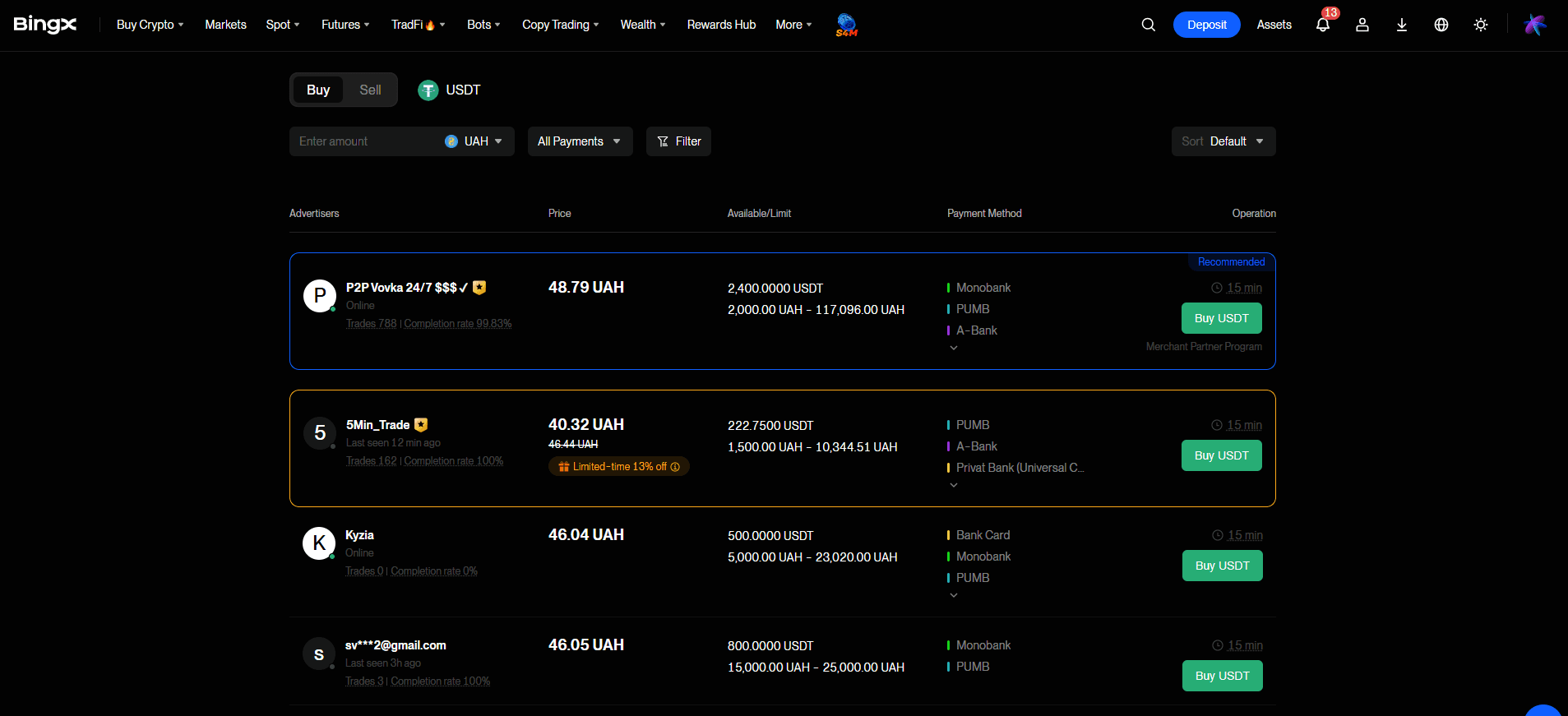
Task: Open the All Payments dropdown
Action: [x=580, y=141]
